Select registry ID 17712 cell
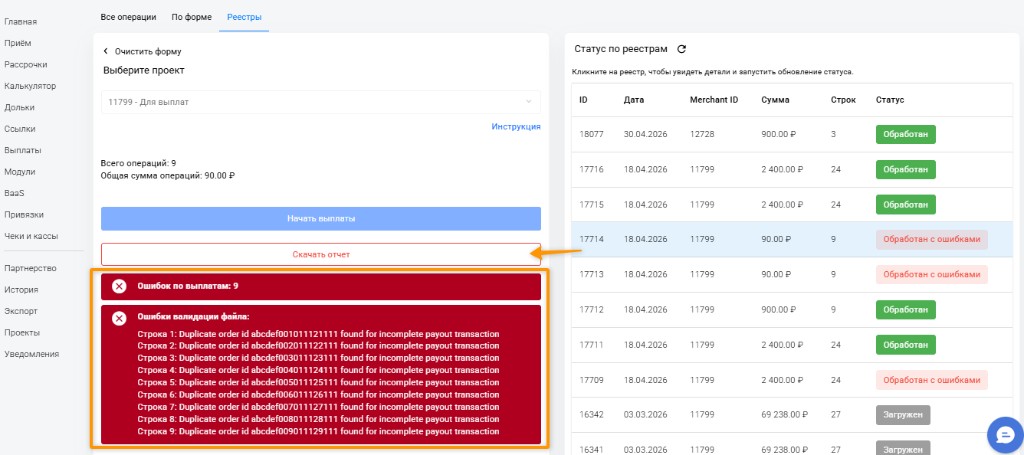 (591, 309)
